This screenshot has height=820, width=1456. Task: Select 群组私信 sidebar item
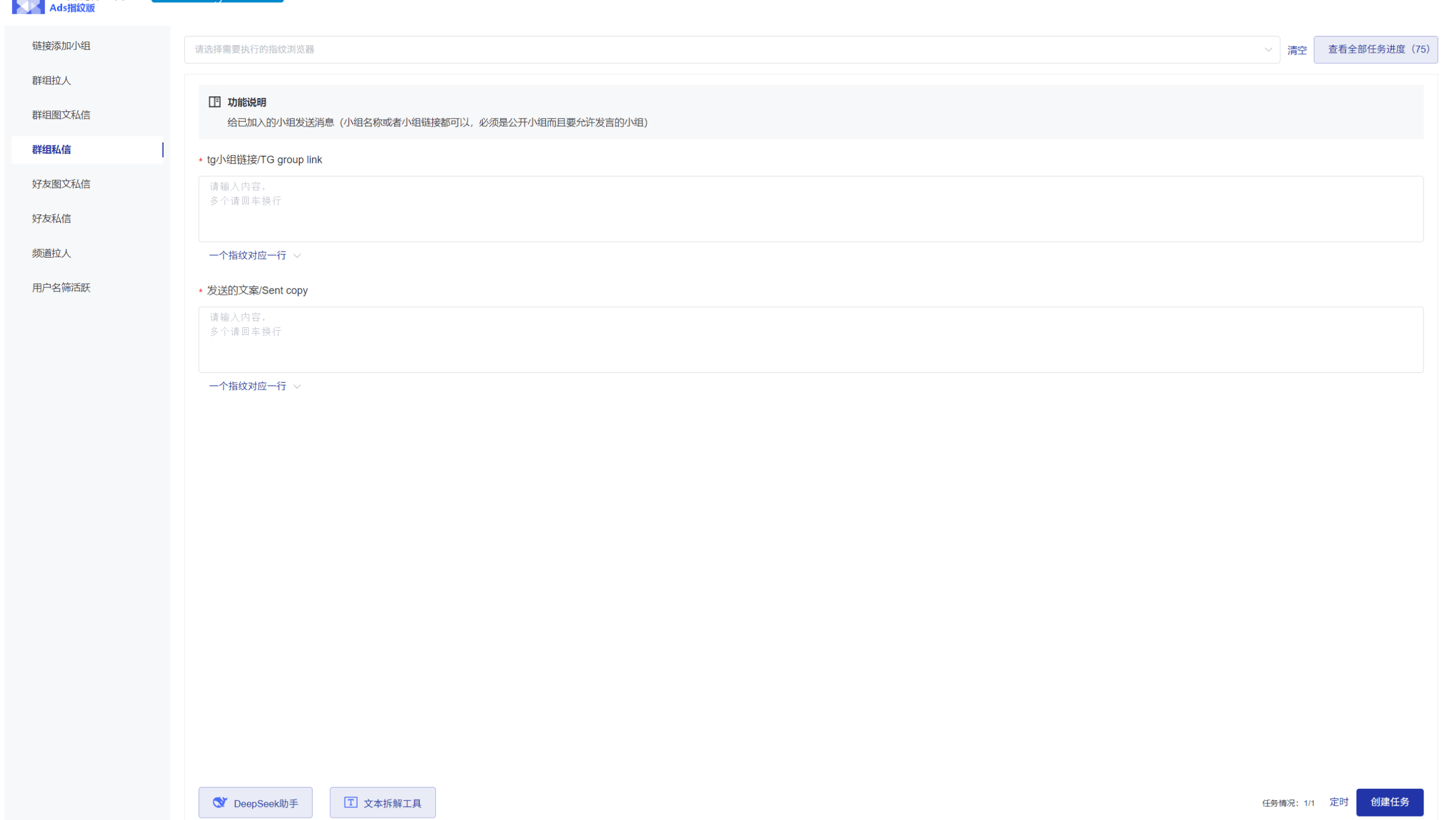[51, 149]
